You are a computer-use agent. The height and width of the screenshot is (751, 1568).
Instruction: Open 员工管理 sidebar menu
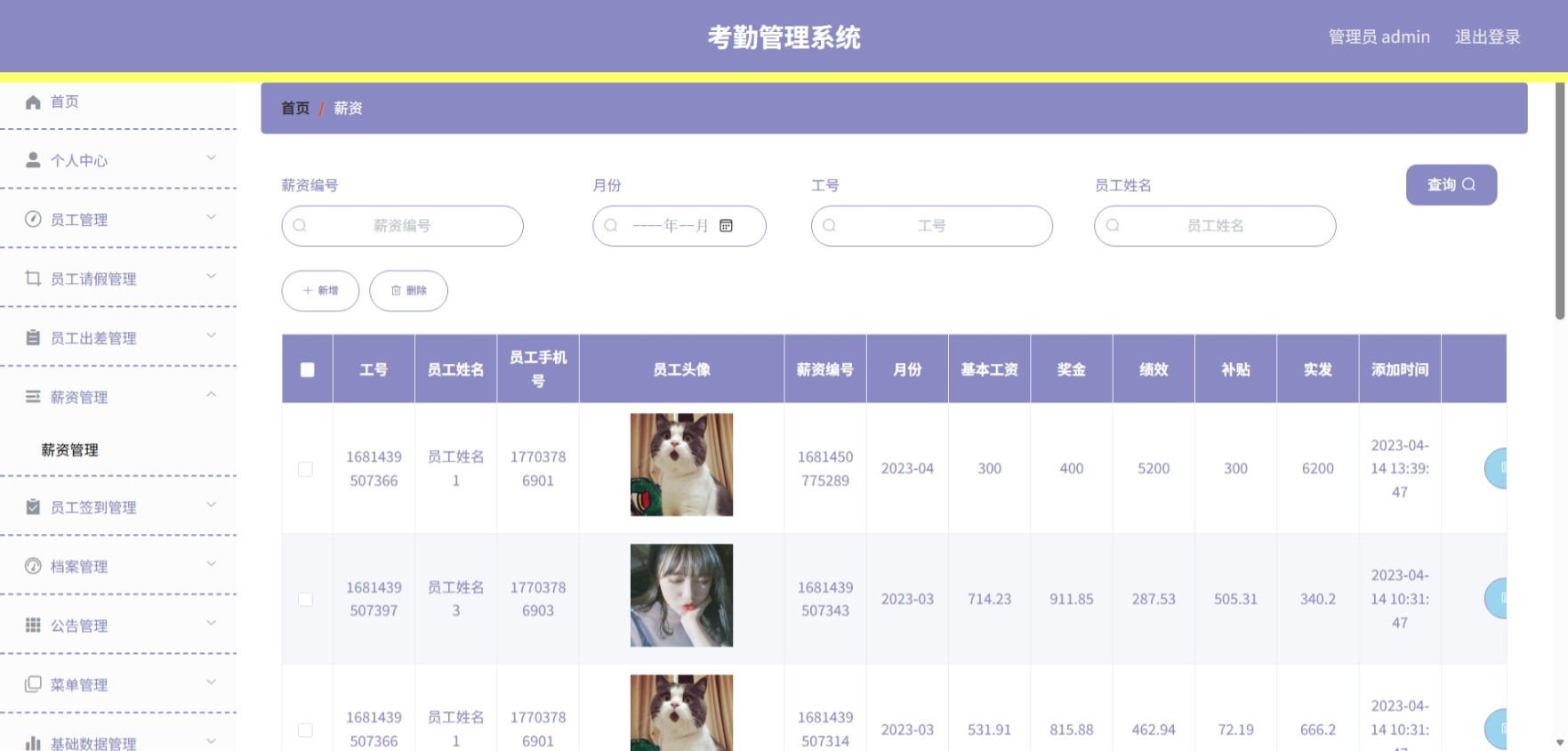pyautogui.click(x=118, y=219)
